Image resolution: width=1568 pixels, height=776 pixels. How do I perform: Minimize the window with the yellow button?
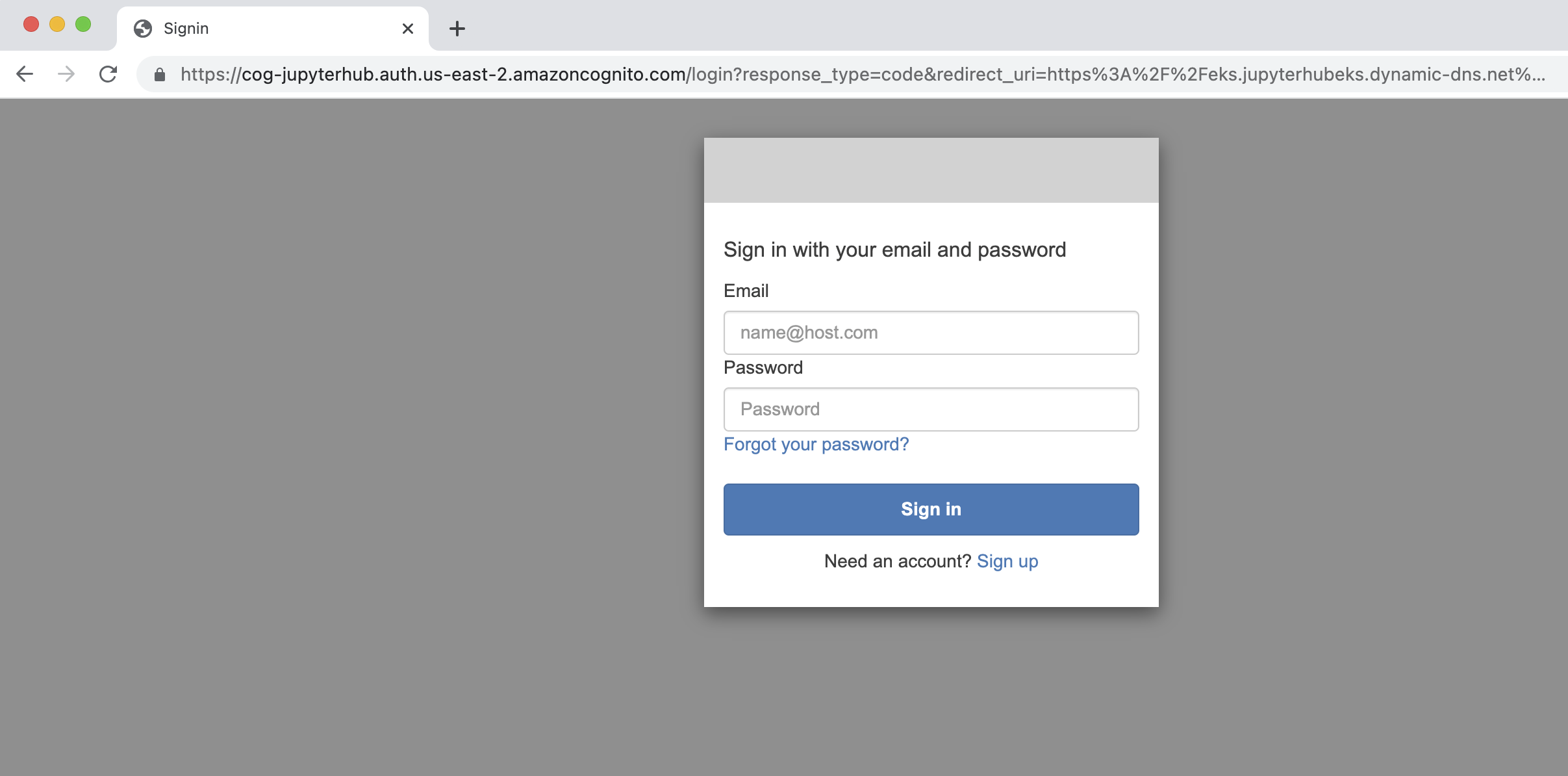[x=57, y=25]
